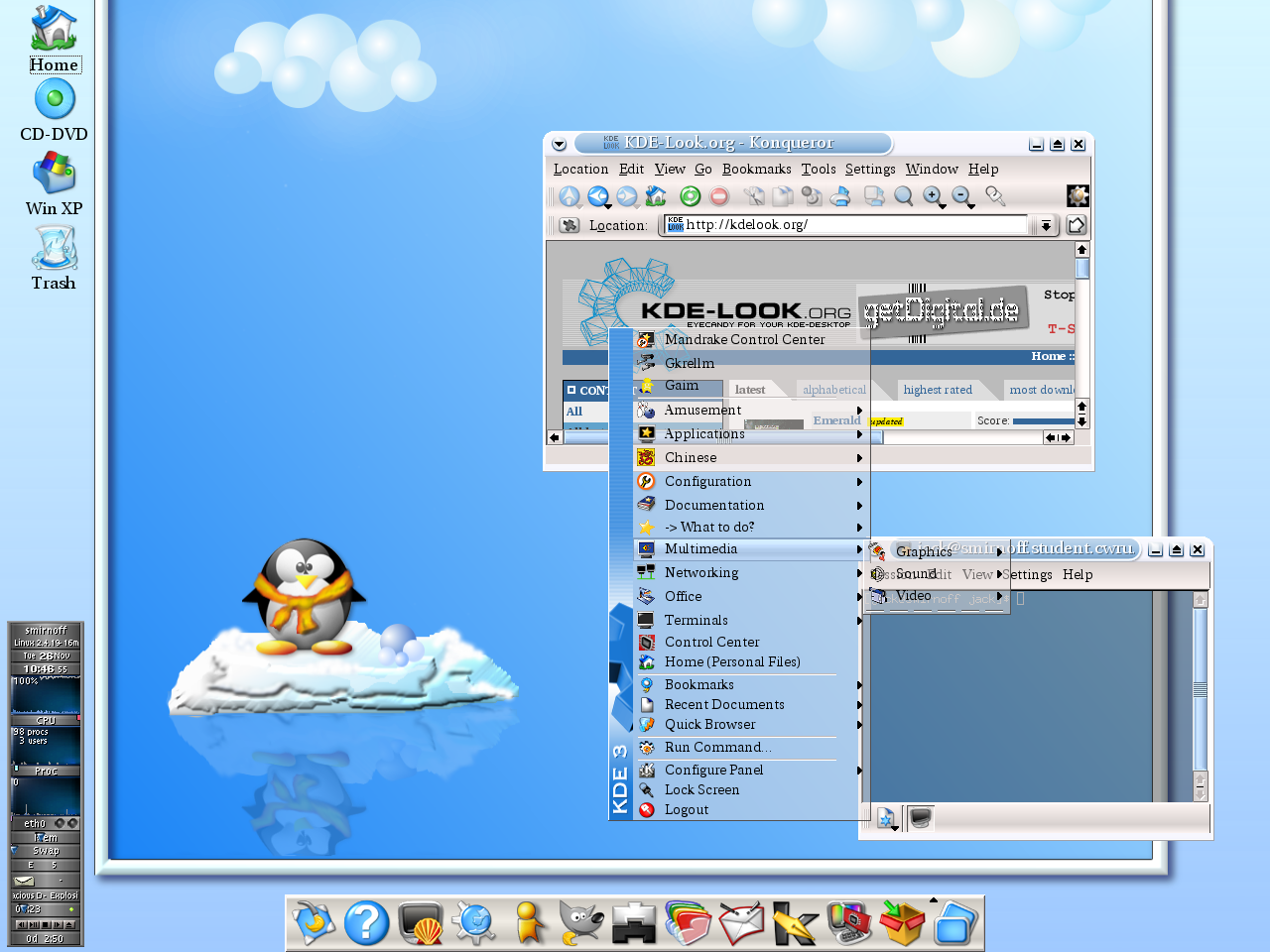Image resolution: width=1270 pixels, height=952 pixels.
Task: Expand the Office submenu
Action: click(x=751, y=596)
